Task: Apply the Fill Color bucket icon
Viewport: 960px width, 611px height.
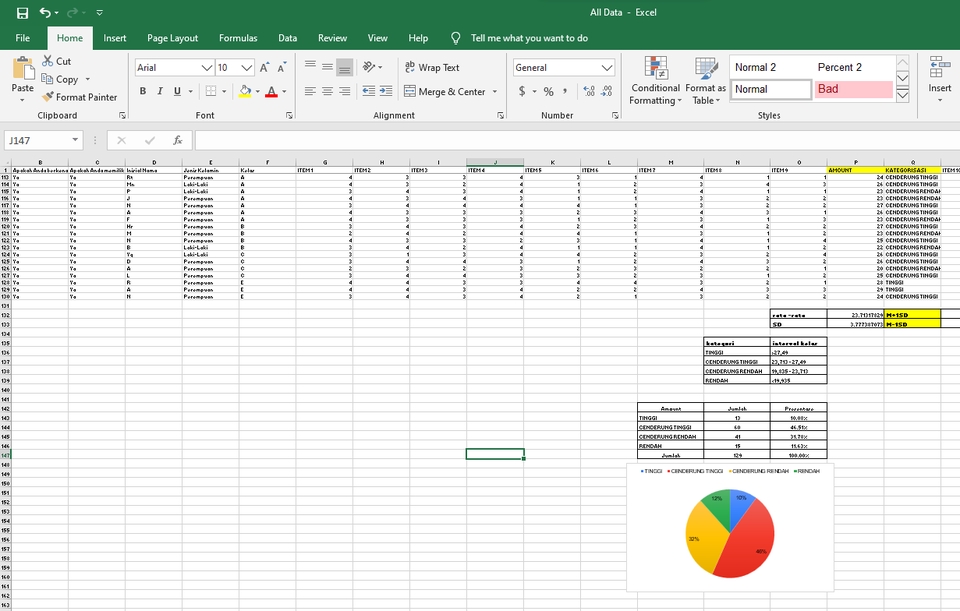Action: click(246, 91)
